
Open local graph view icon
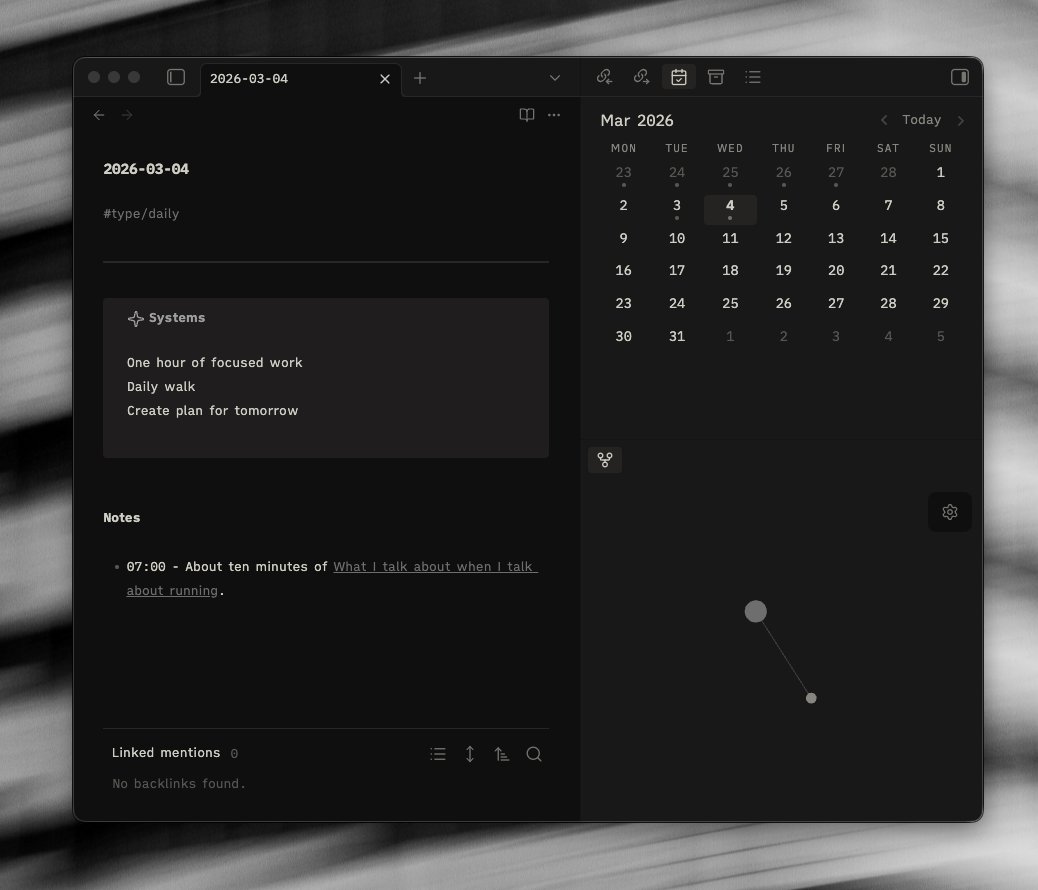point(605,460)
